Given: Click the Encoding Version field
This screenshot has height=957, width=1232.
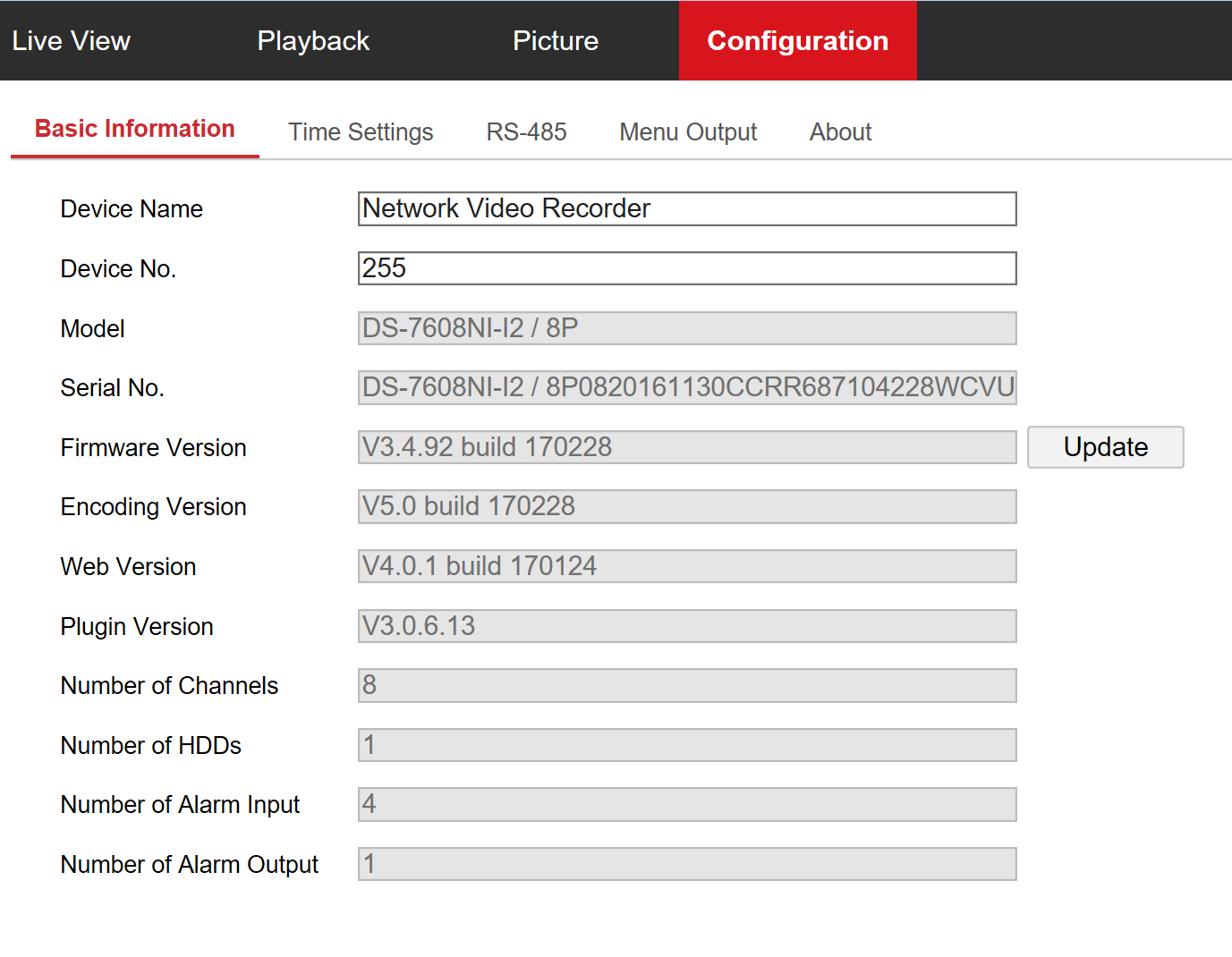Looking at the screenshot, I should tap(686, 506).
